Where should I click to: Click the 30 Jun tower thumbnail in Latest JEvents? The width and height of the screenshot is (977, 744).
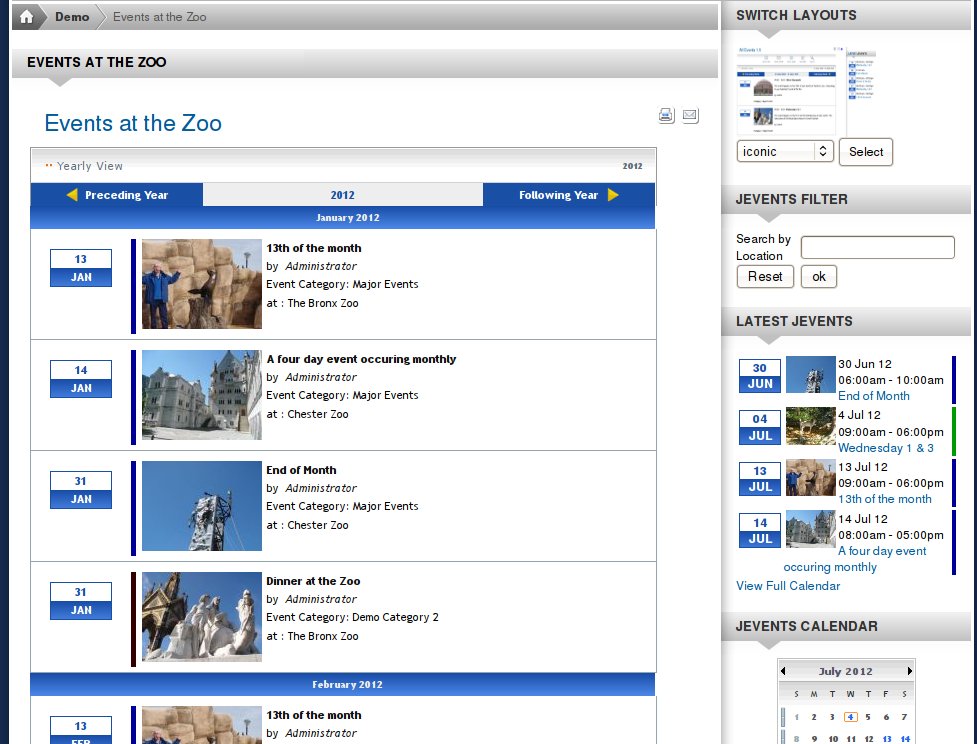pyautogui.click(x=811, y=374)
